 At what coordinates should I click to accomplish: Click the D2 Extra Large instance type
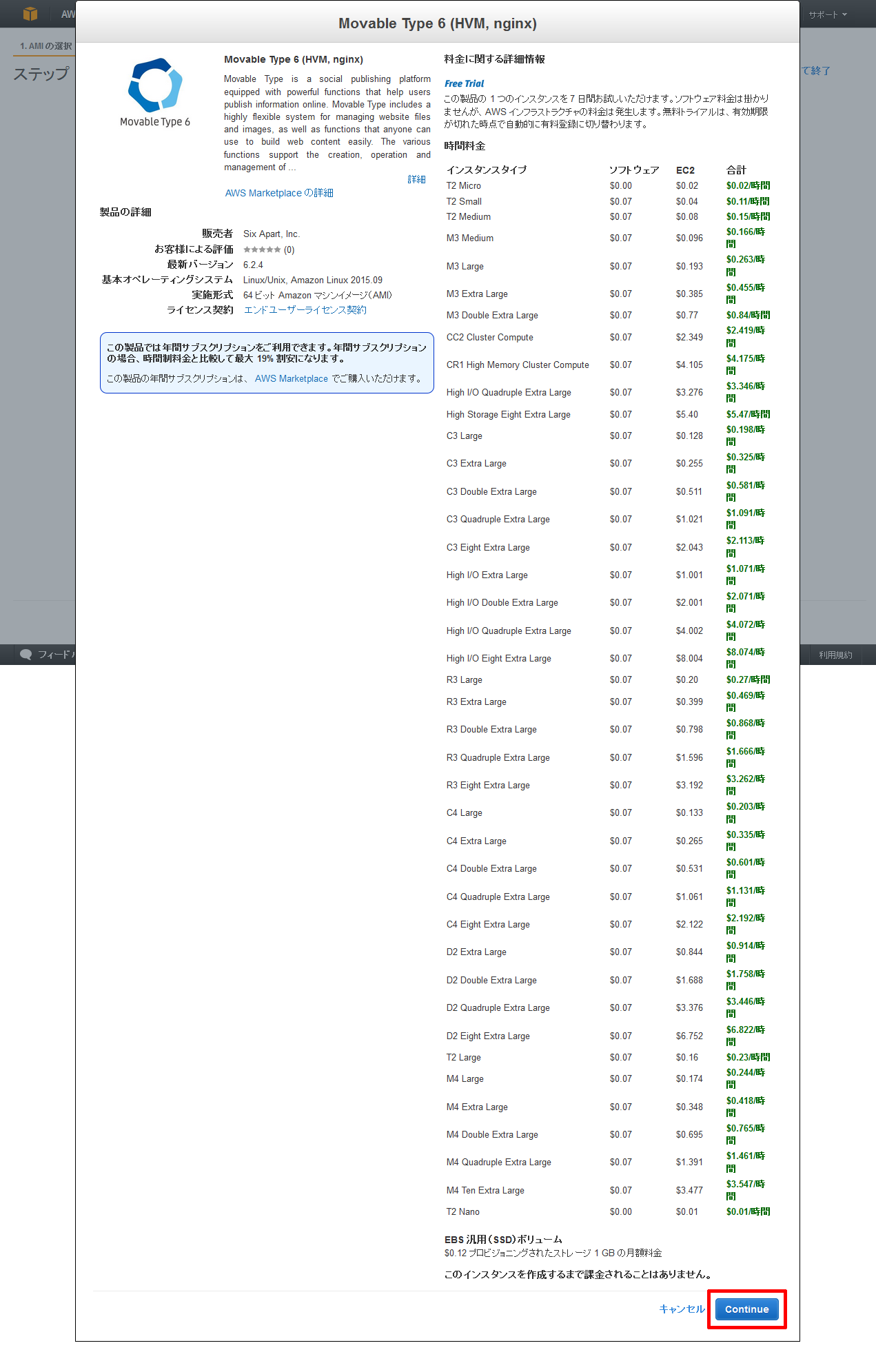coord(476,952)
